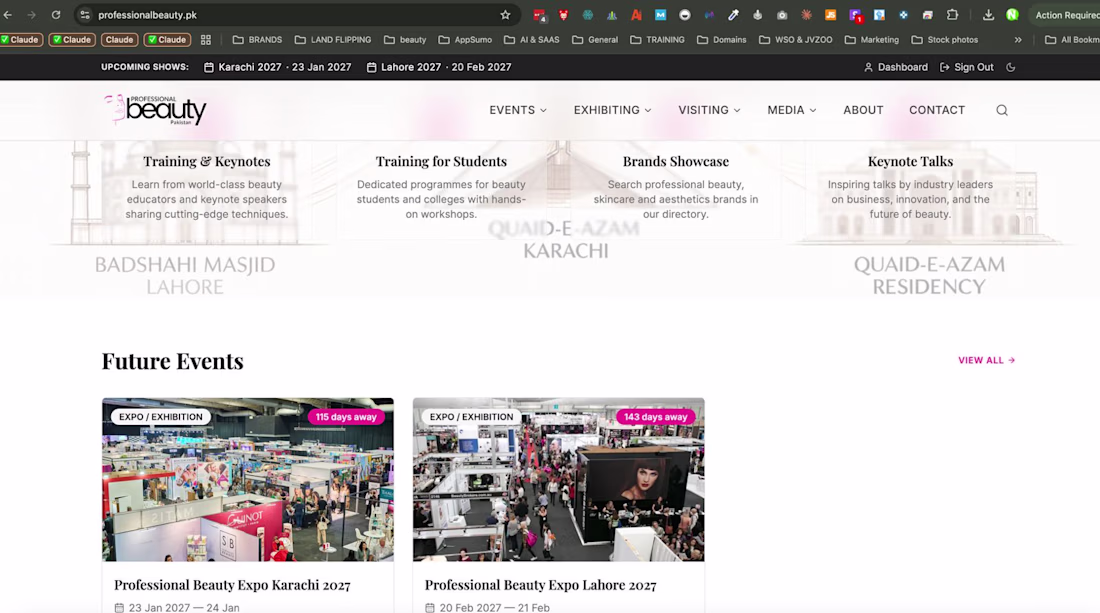1100x613 pixels.
Task: Click the camera screenshot extension icon
Action: [x=782, y=15]
